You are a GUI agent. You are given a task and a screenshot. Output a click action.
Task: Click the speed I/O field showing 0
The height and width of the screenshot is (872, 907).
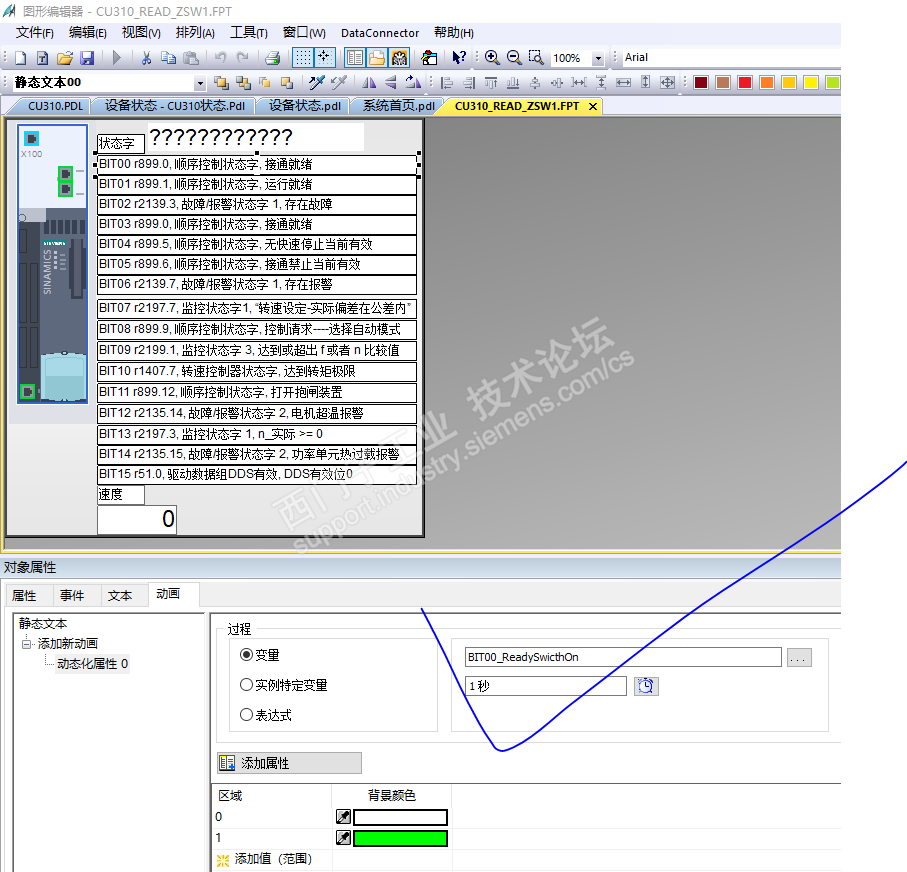point(137,519)
